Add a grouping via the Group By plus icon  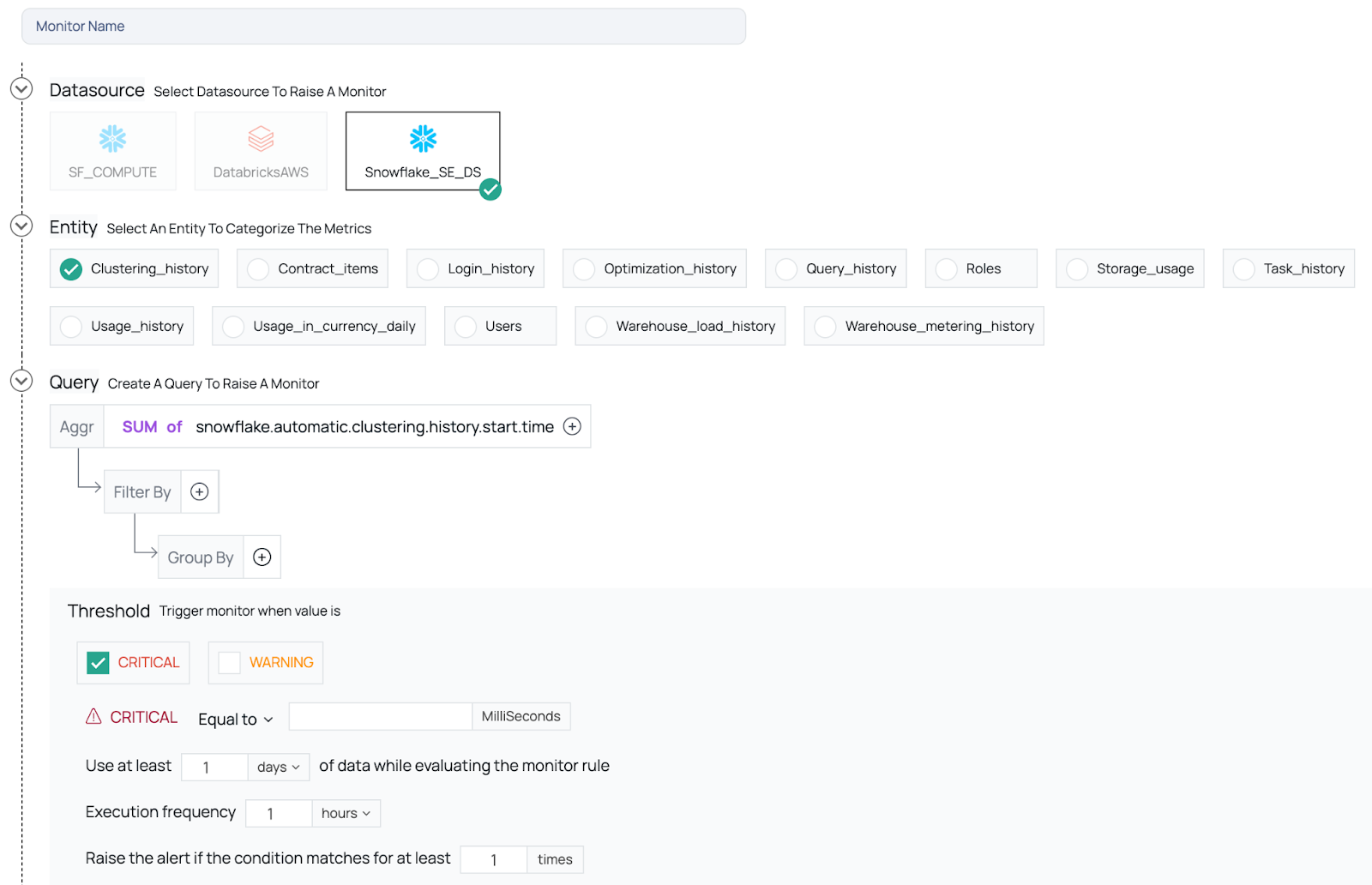point(262,557)
